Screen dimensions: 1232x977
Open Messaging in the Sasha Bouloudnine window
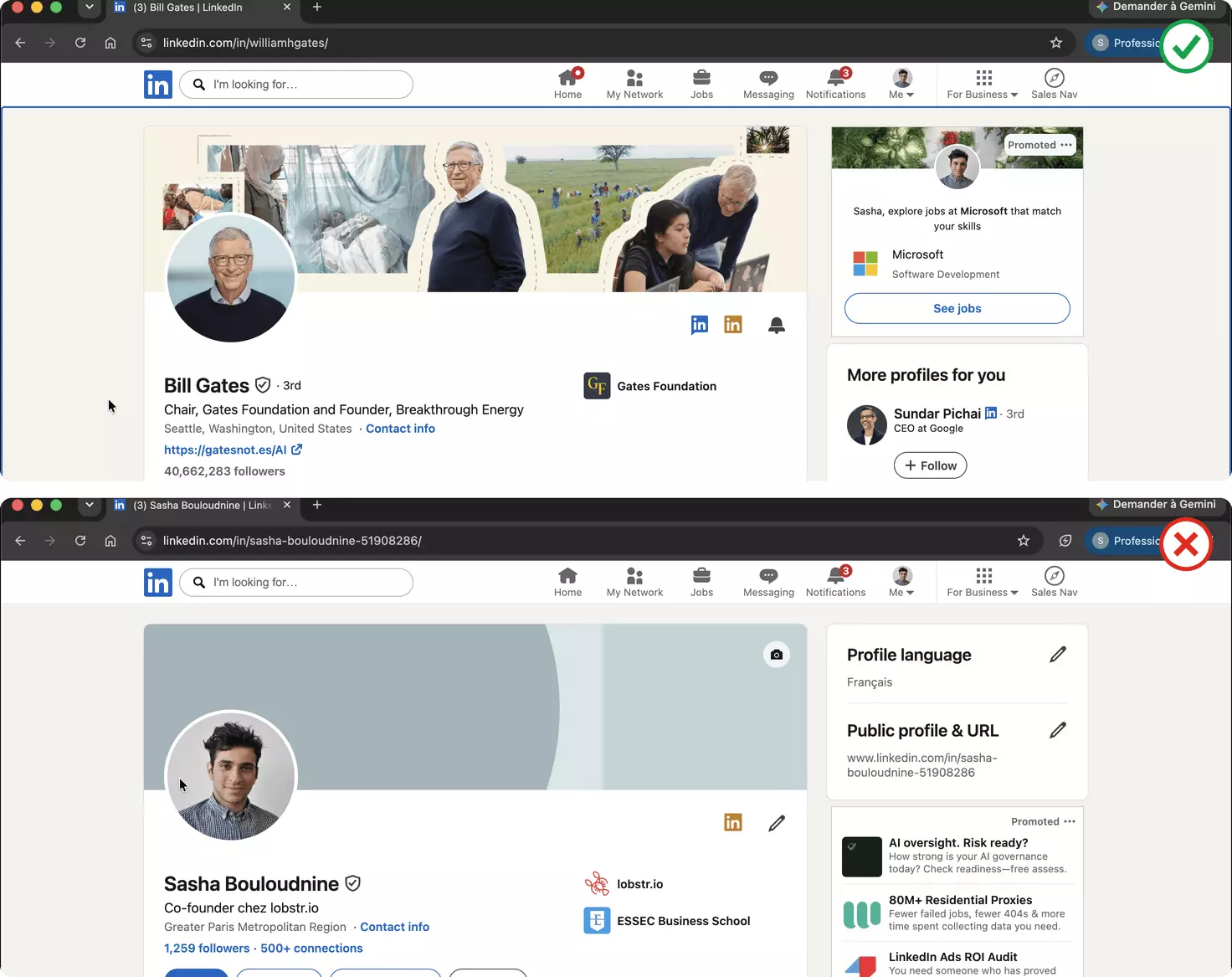pos(768,583)
